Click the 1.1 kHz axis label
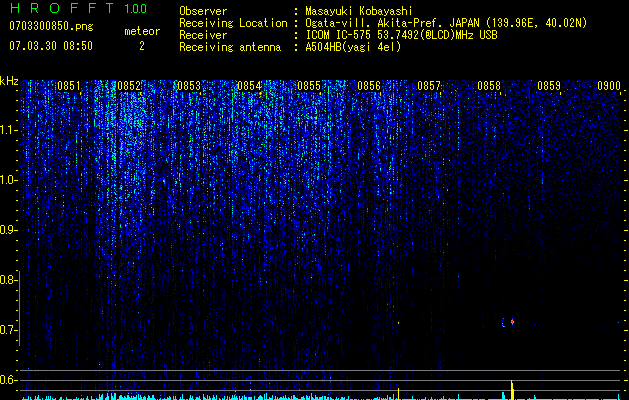Screen dimensions: 629x400 tap(8, 130)
